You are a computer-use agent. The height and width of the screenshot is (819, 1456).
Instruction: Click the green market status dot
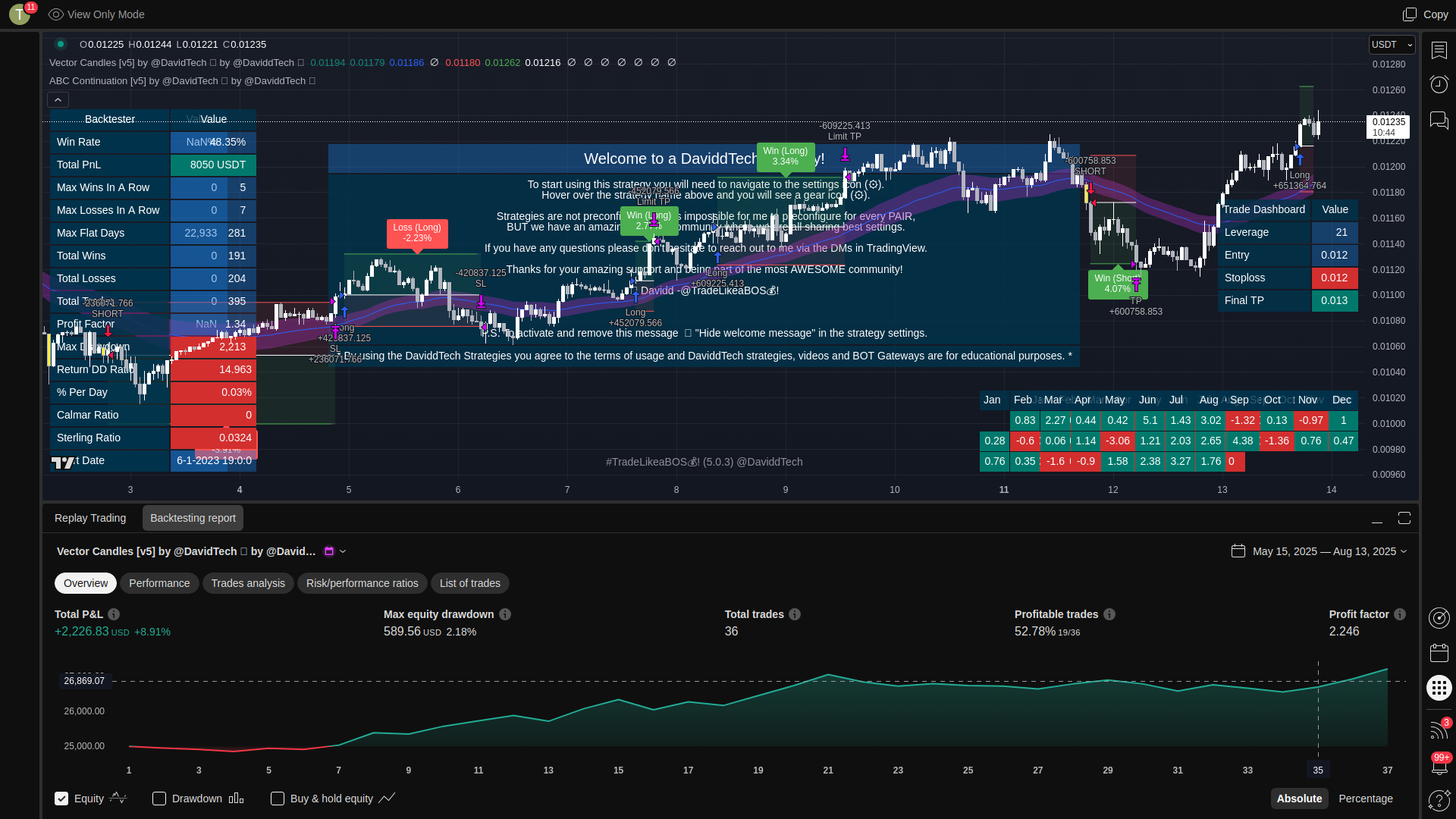[61, 44]
